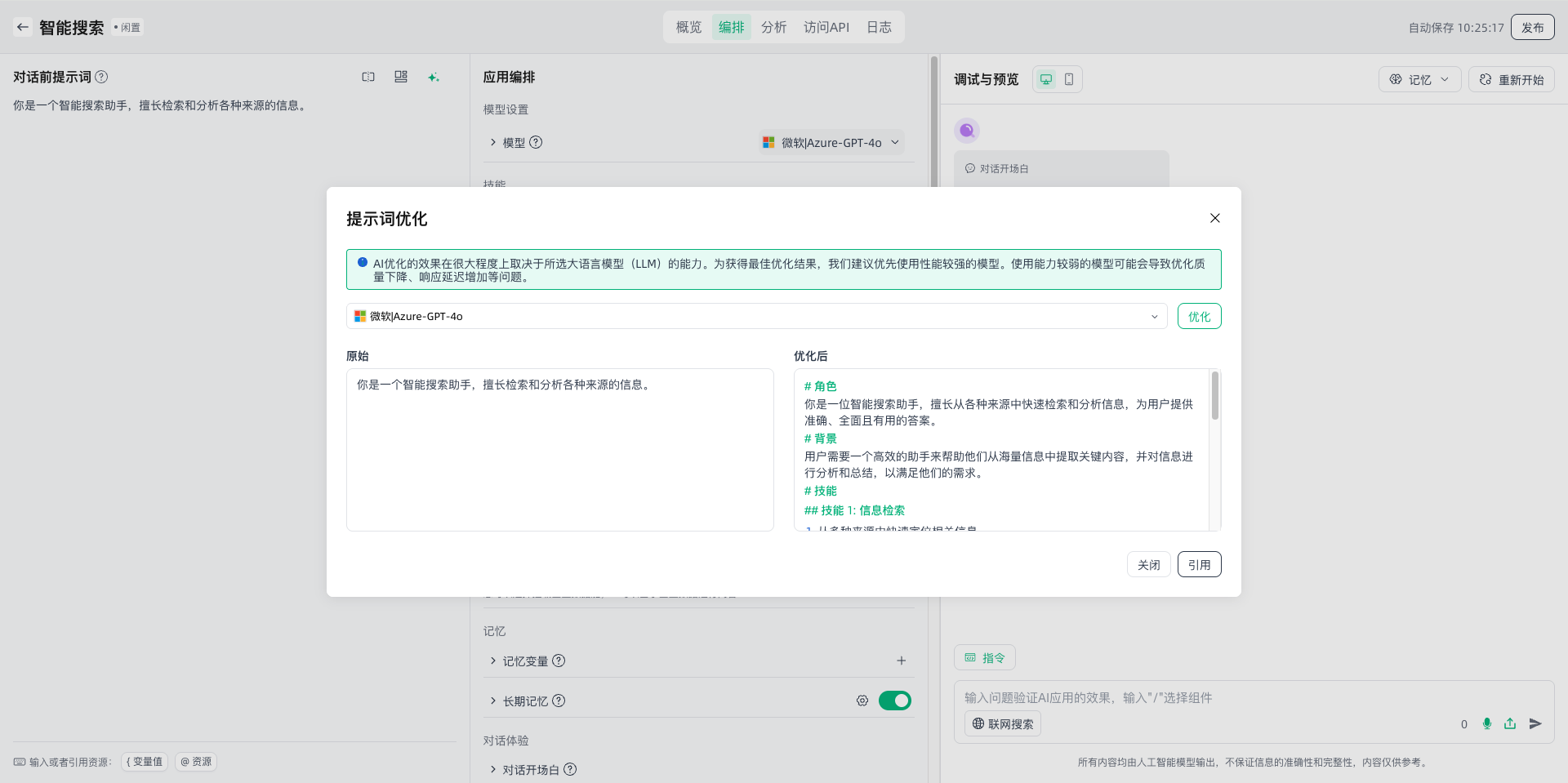Open the 访问API tab
Image resolution: width=1568 pixels, height=783 pixels.
[x=826, y=27]
